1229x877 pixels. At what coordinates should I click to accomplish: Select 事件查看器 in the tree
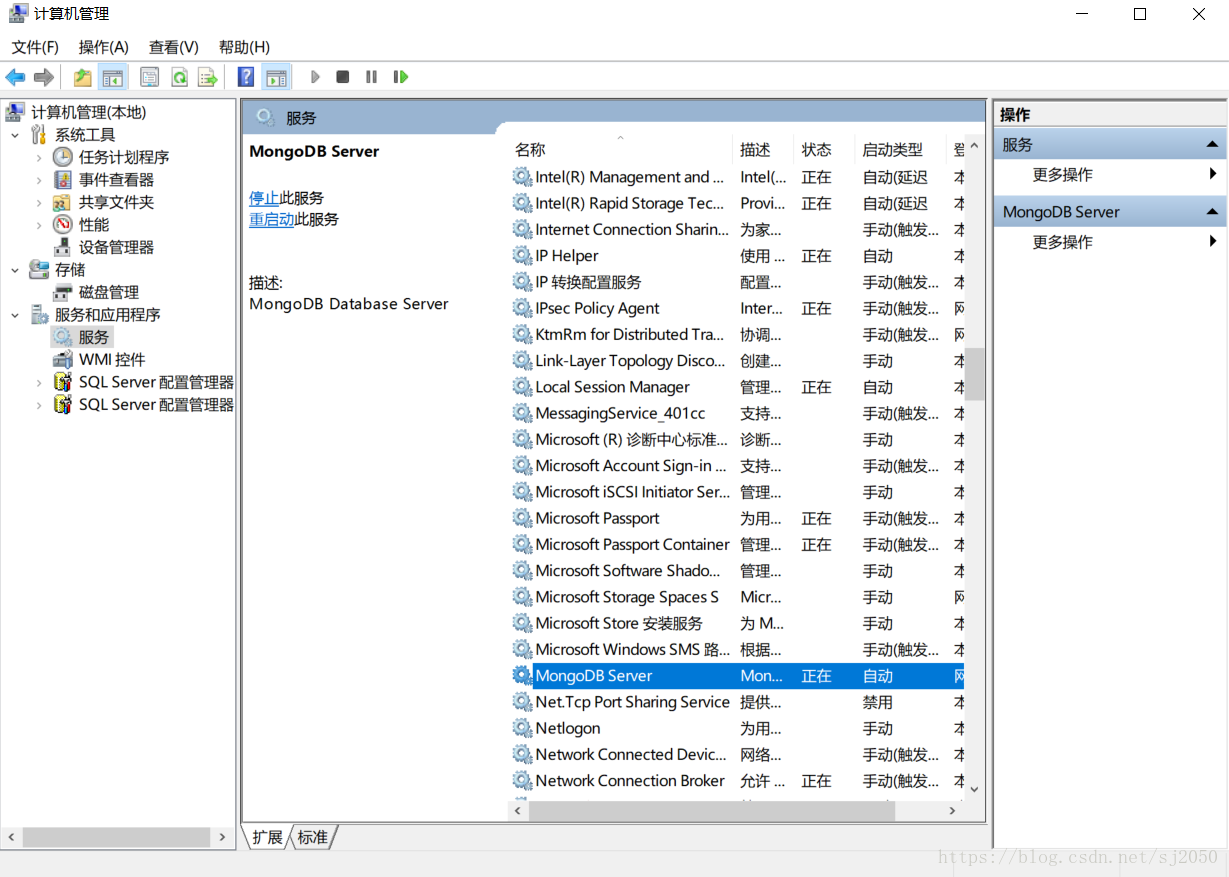(117, 180)
